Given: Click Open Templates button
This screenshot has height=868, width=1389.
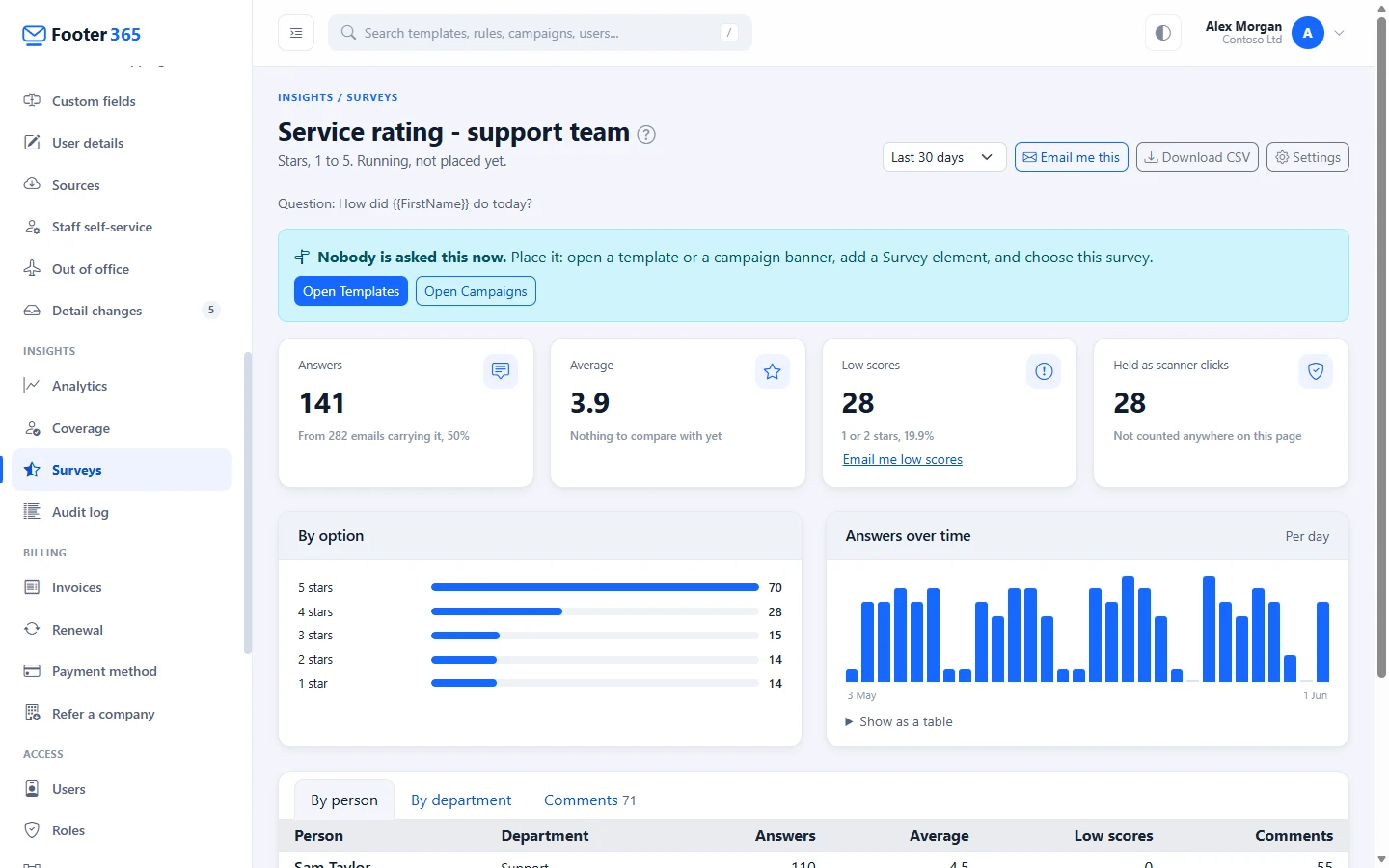Looking at the screenshot, I should [351, 291].
